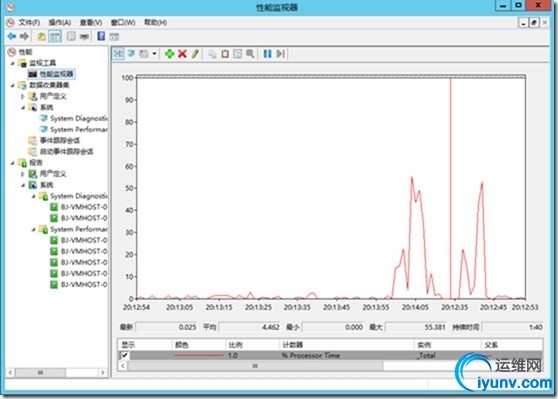Click the red X Delete counter icon

tap(182, 54)
